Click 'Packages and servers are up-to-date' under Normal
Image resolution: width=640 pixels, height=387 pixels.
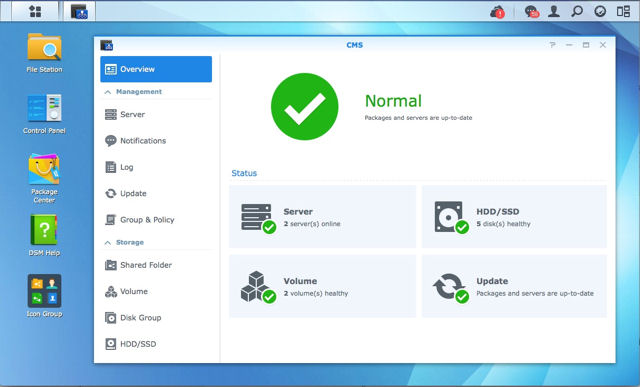[418, 118]
